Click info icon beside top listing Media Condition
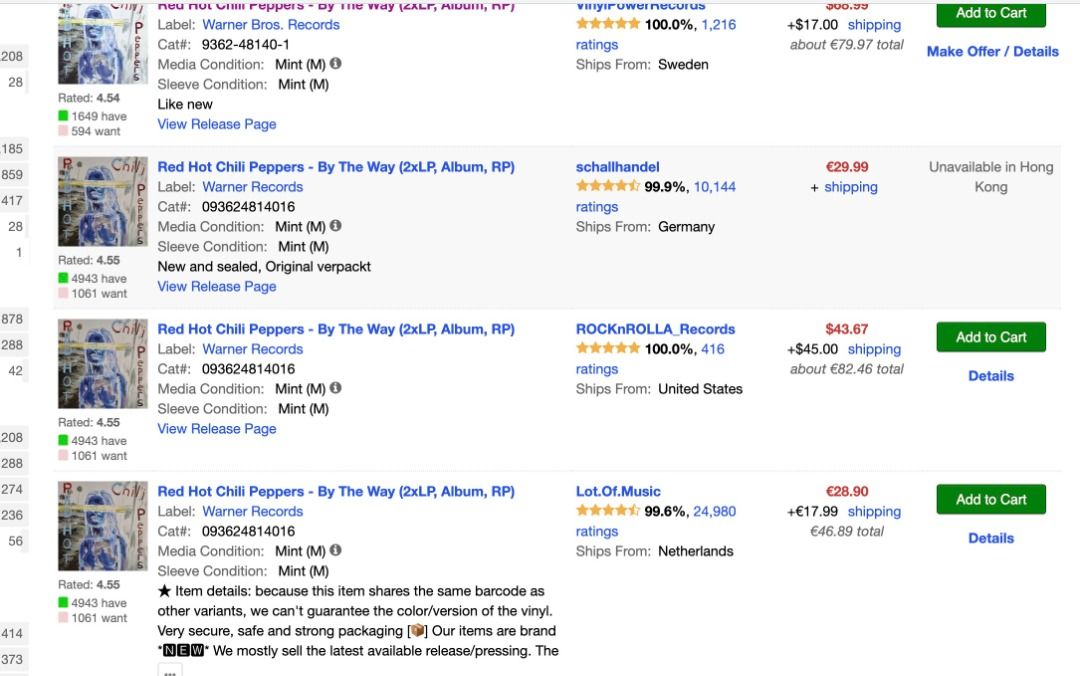The width and height of the screenshot is (1080, 676). tap(335, 63)
